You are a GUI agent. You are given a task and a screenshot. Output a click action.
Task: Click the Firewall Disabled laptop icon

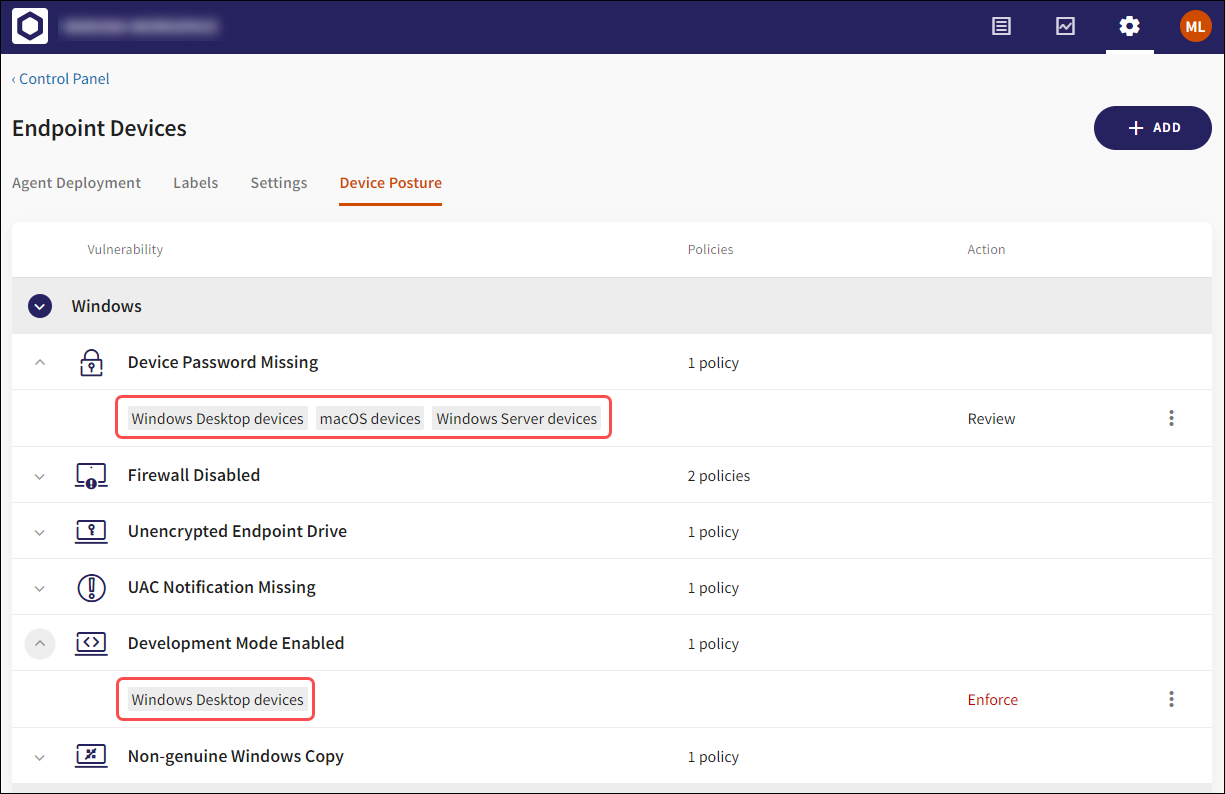(91, 476)
